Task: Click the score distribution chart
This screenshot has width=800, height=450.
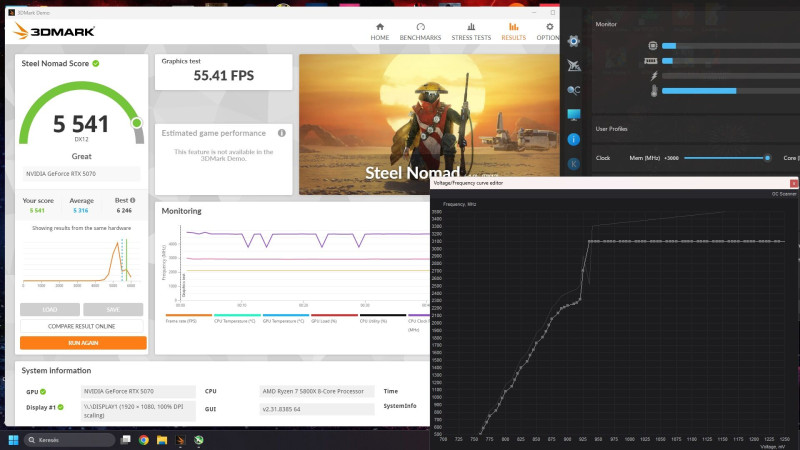Action: click(77, 263)
